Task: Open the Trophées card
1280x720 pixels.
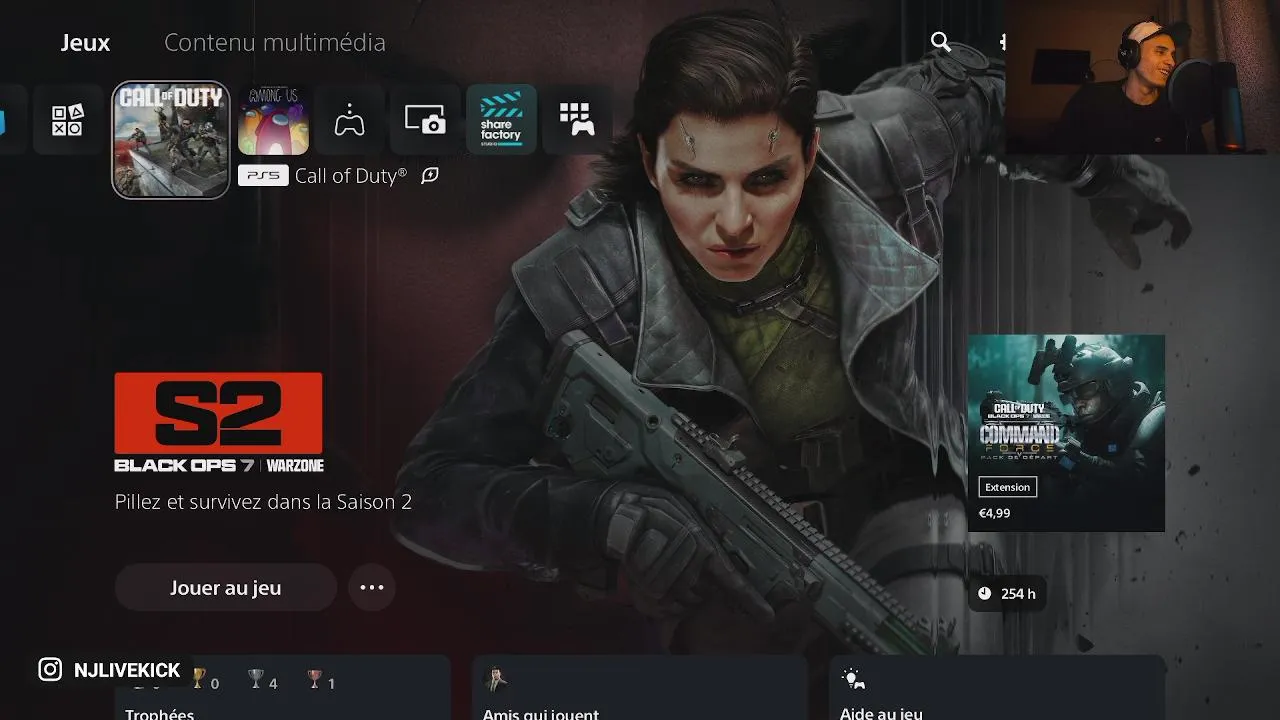Action: tap(282, 688)
